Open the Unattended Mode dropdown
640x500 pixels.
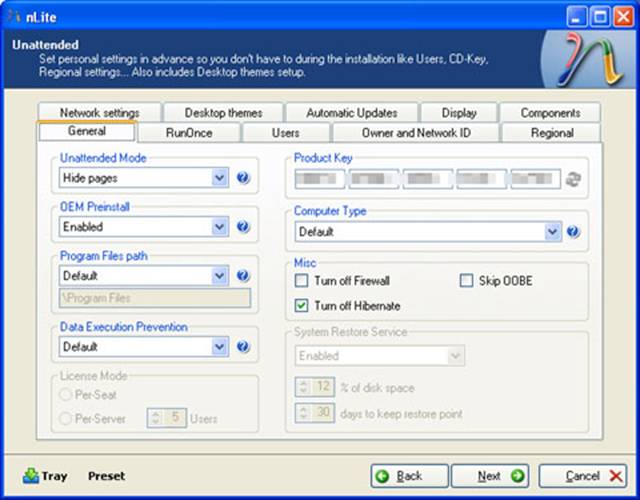(x=220, y=178)
